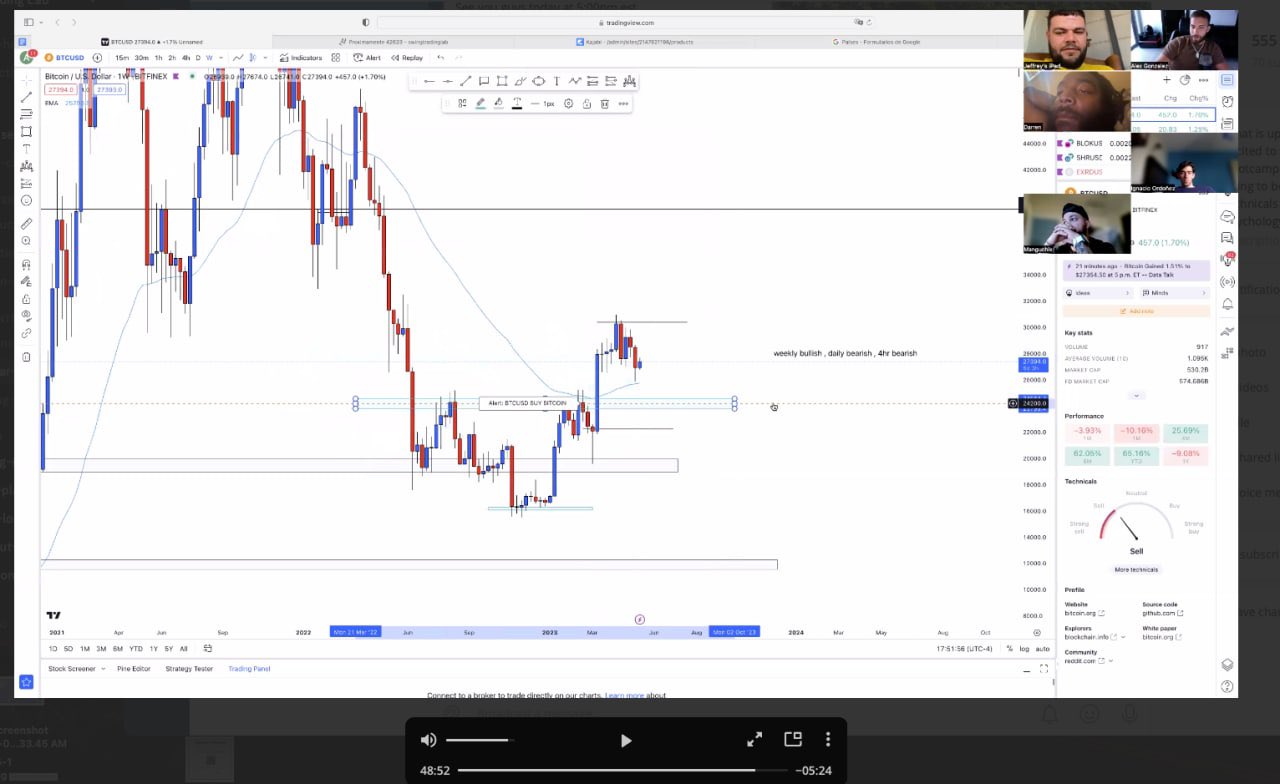
Task: Select the Text tool in left sidebar
Action: tap(26, 148)
